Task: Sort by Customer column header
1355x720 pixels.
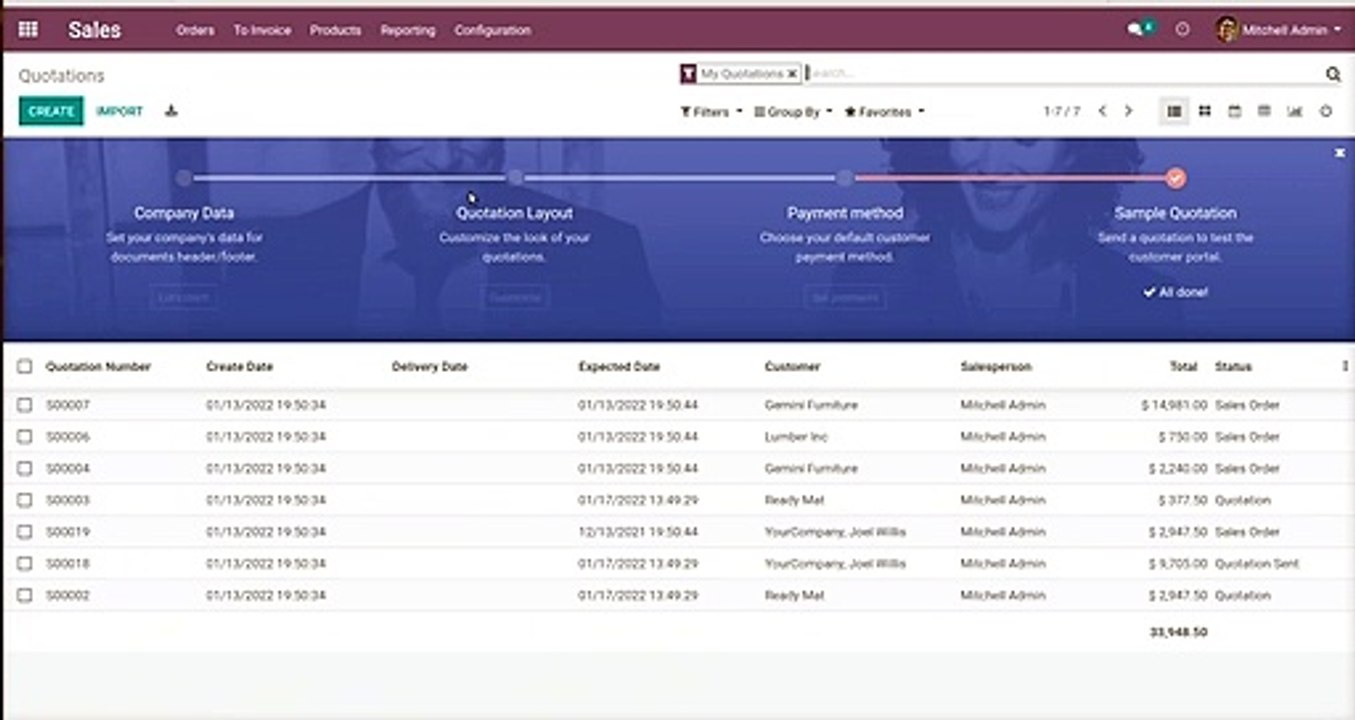Action: coord(792,367)
